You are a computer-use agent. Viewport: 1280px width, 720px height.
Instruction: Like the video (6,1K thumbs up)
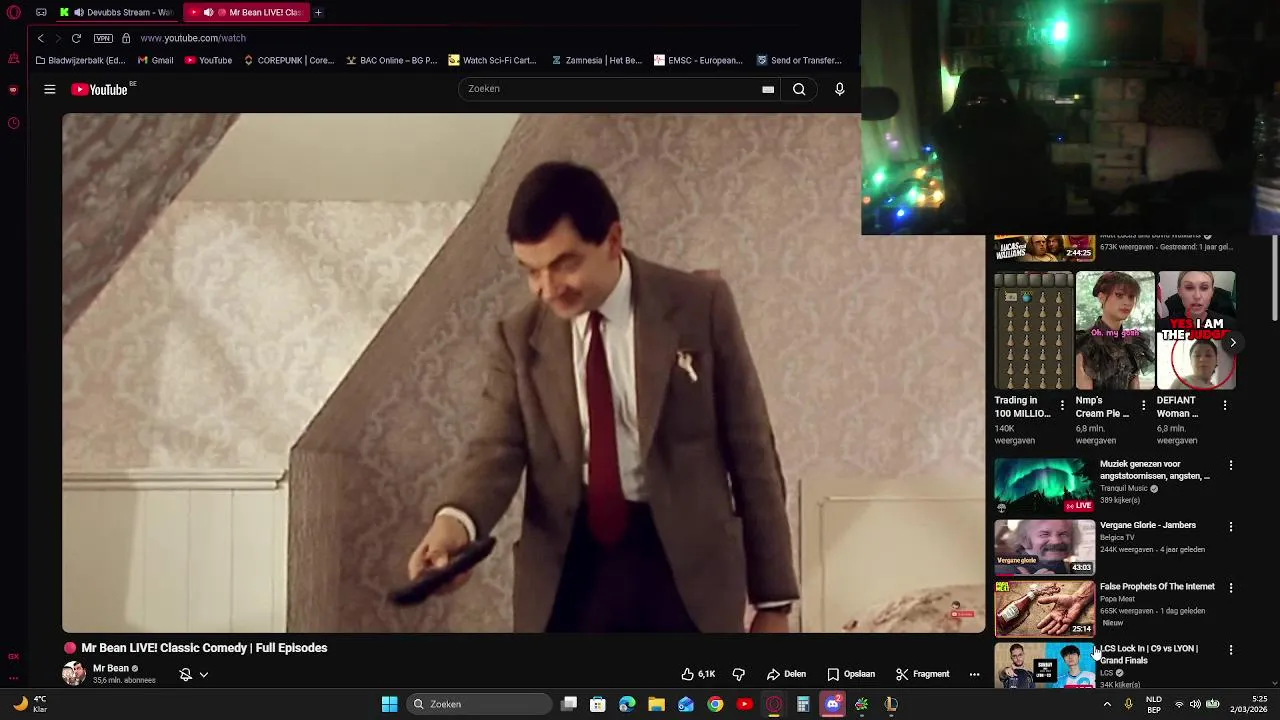pyautogui.click(x=698, y=674)
